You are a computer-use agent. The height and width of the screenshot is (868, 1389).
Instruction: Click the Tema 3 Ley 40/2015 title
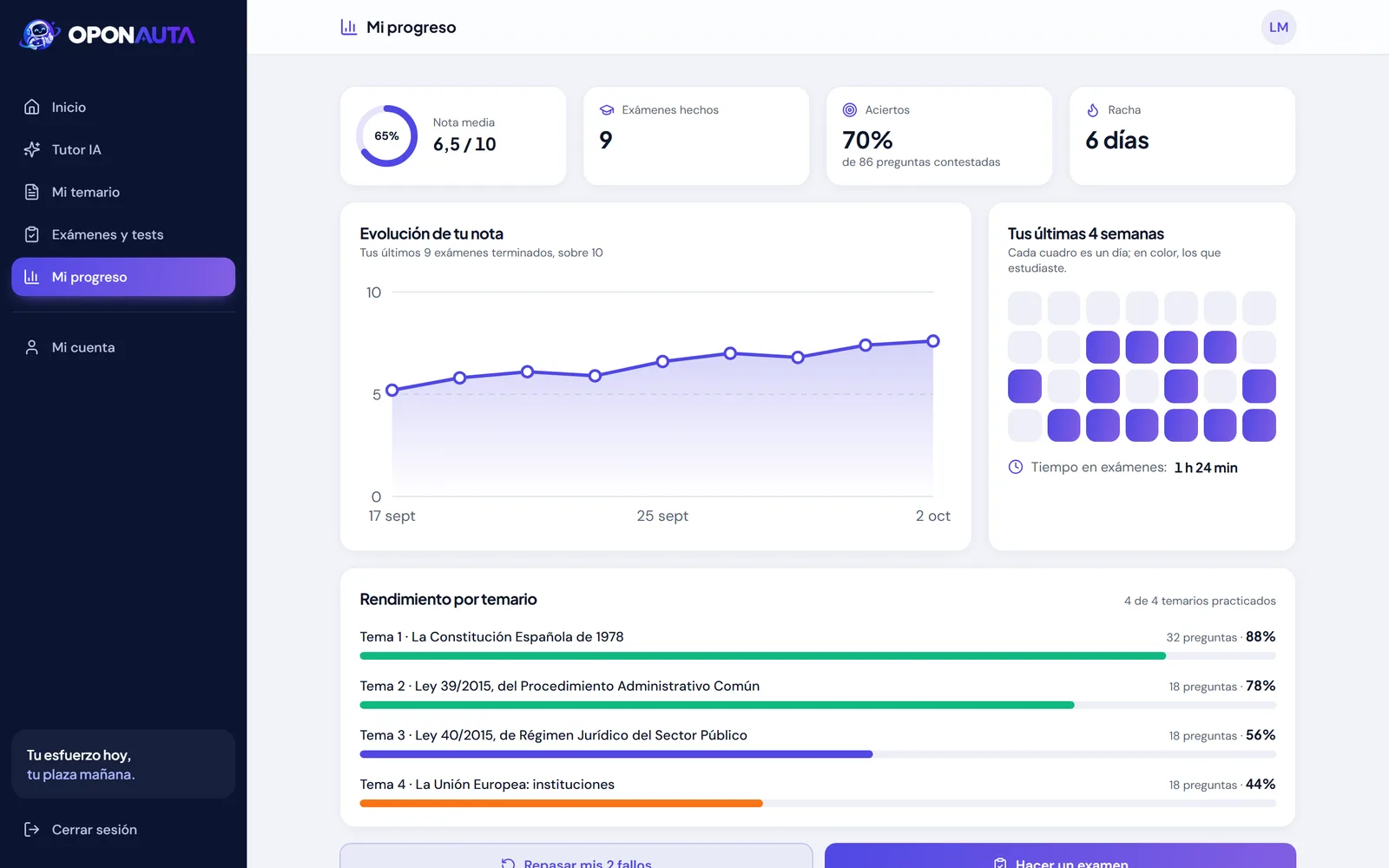point(554,735)
